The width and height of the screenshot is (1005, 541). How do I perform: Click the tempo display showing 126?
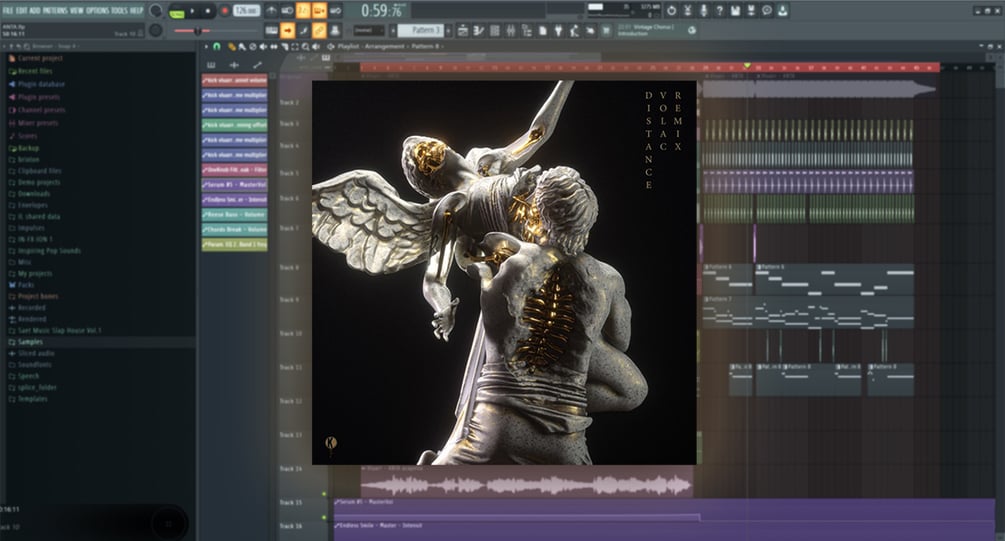[x=246, y=11]
